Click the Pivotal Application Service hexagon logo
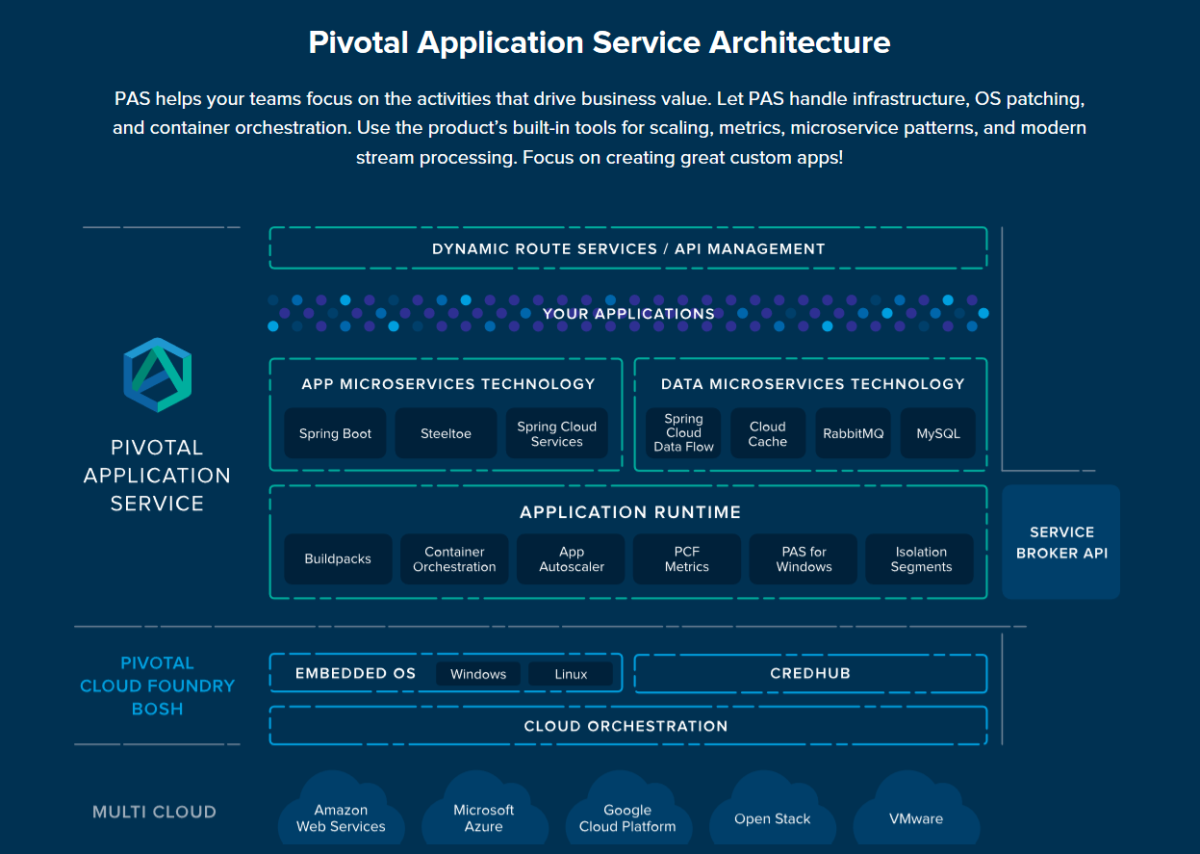 157,375
